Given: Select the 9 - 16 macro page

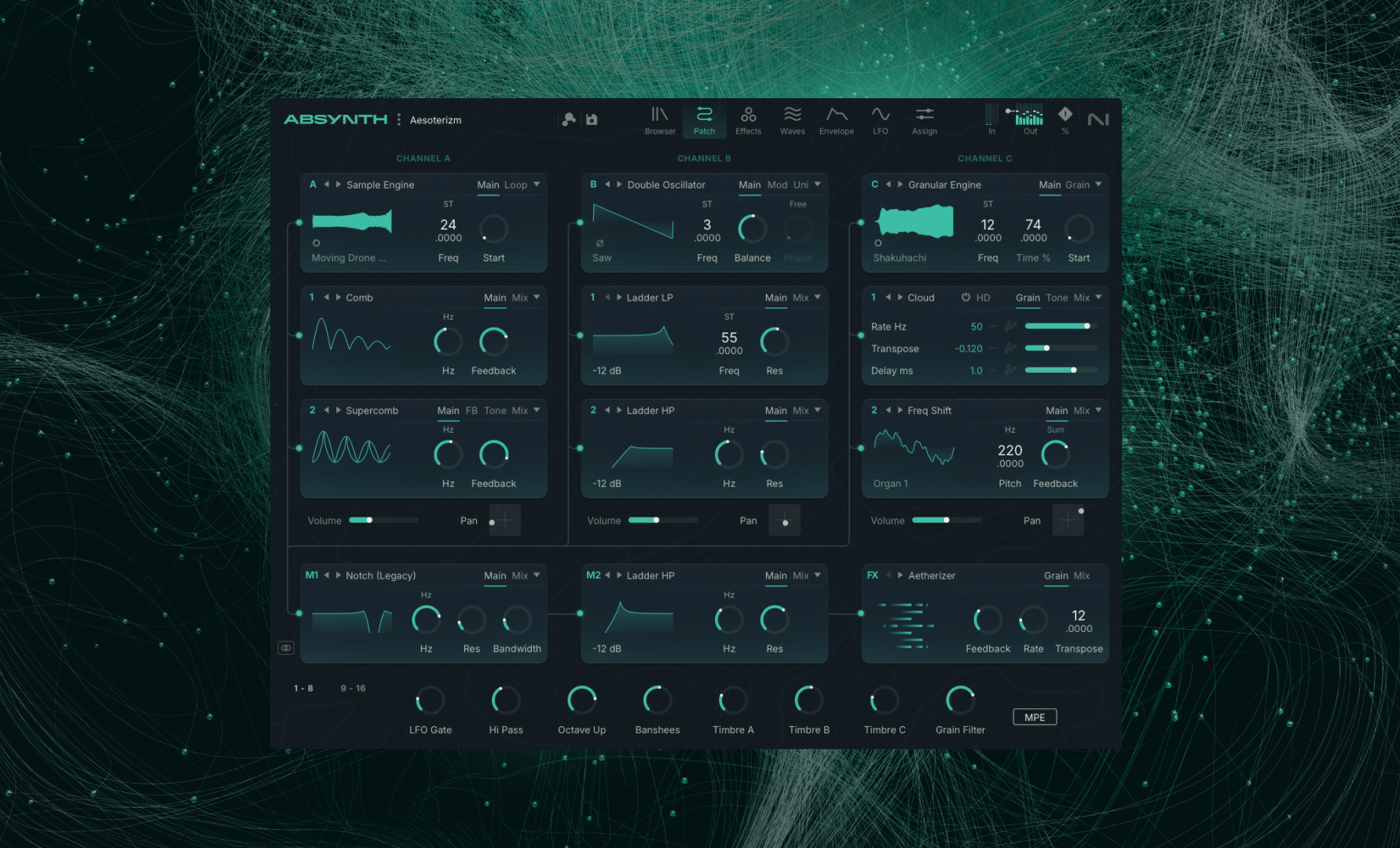Looking at the screenshot, I should pyautogui.click(x=354, y=687).
